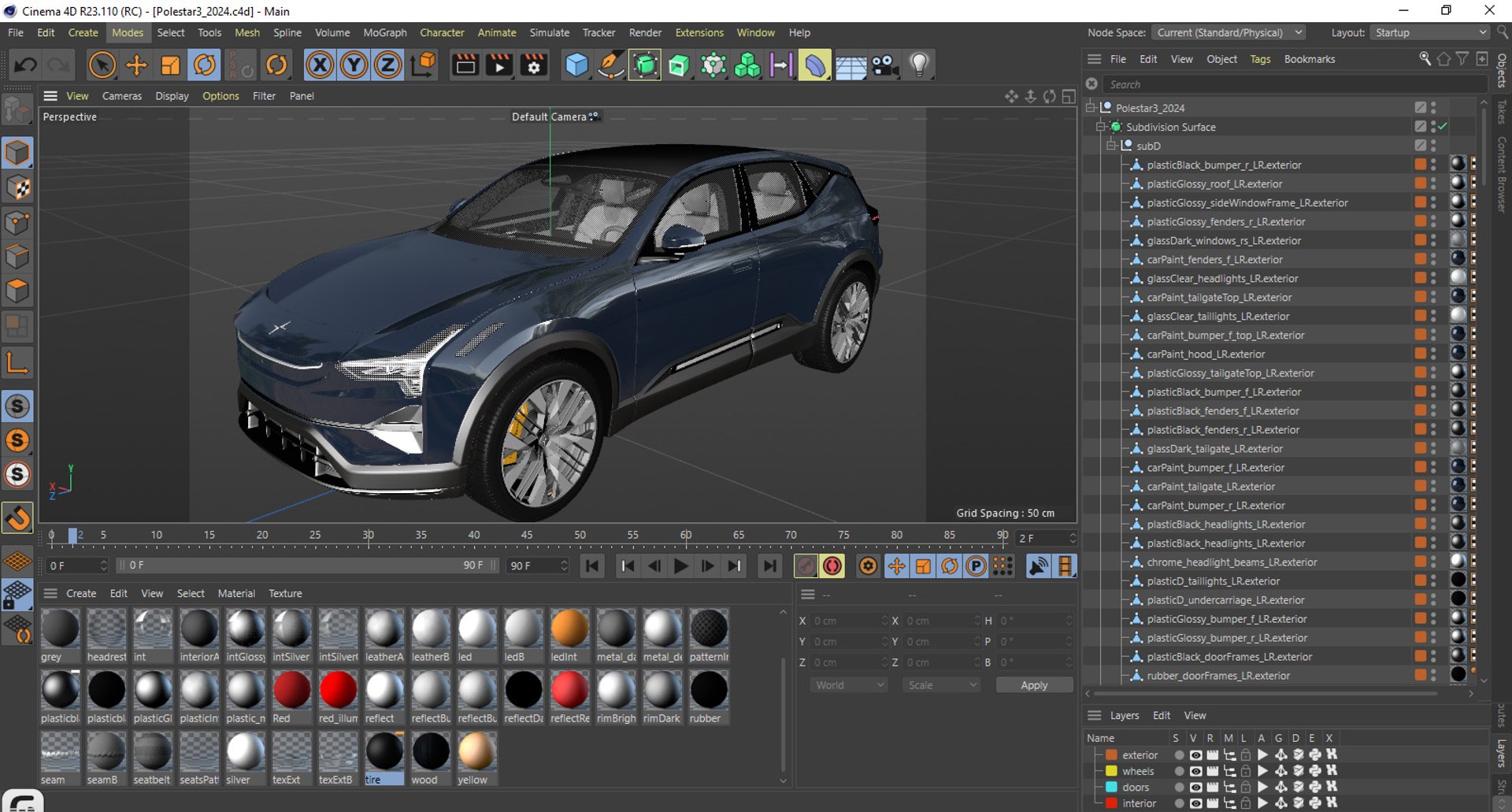Toggle Enable Snap magnet icon

tap(17, 518)
